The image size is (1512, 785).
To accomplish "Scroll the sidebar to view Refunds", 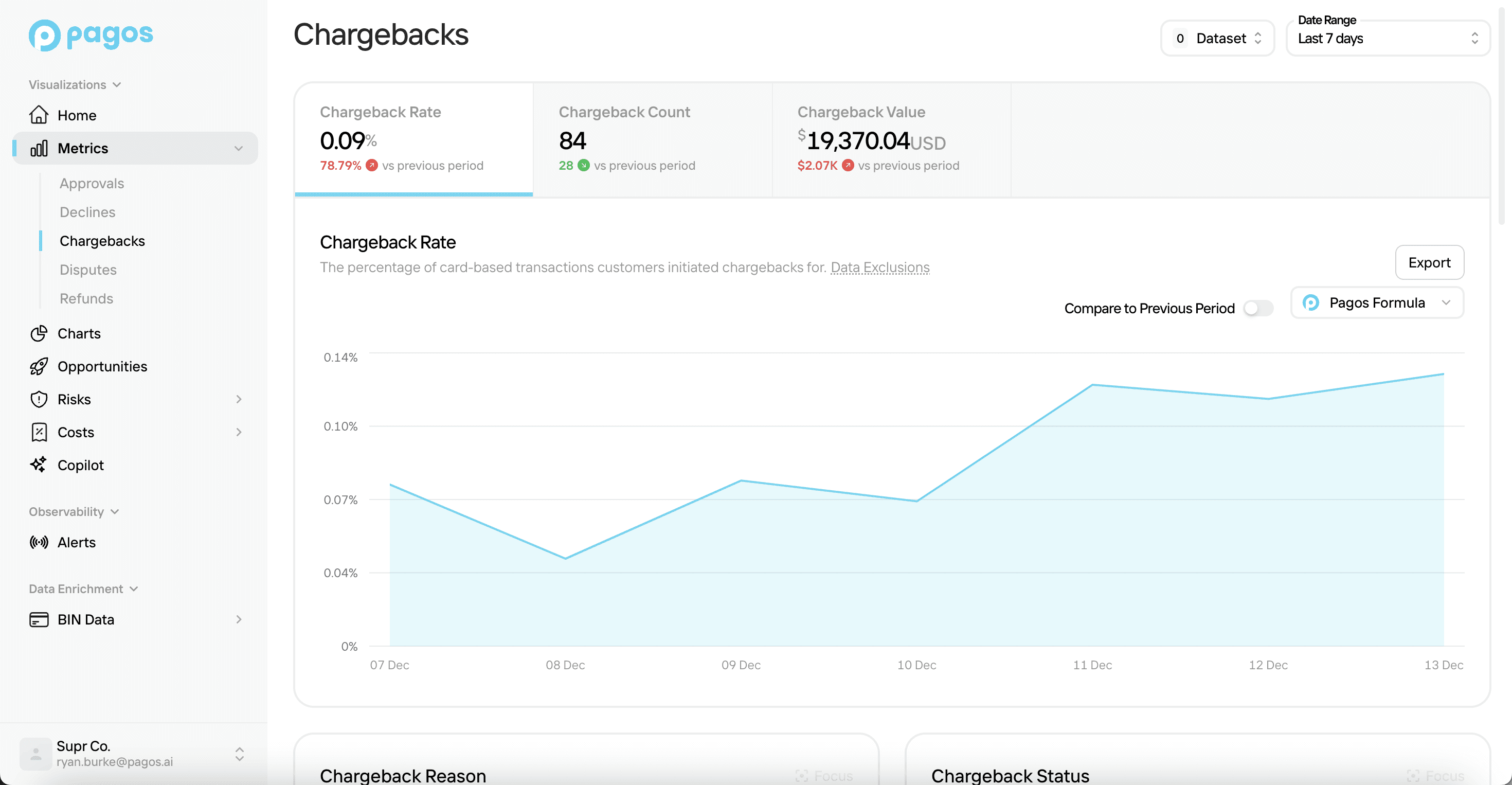I will [x=86, y=298].
